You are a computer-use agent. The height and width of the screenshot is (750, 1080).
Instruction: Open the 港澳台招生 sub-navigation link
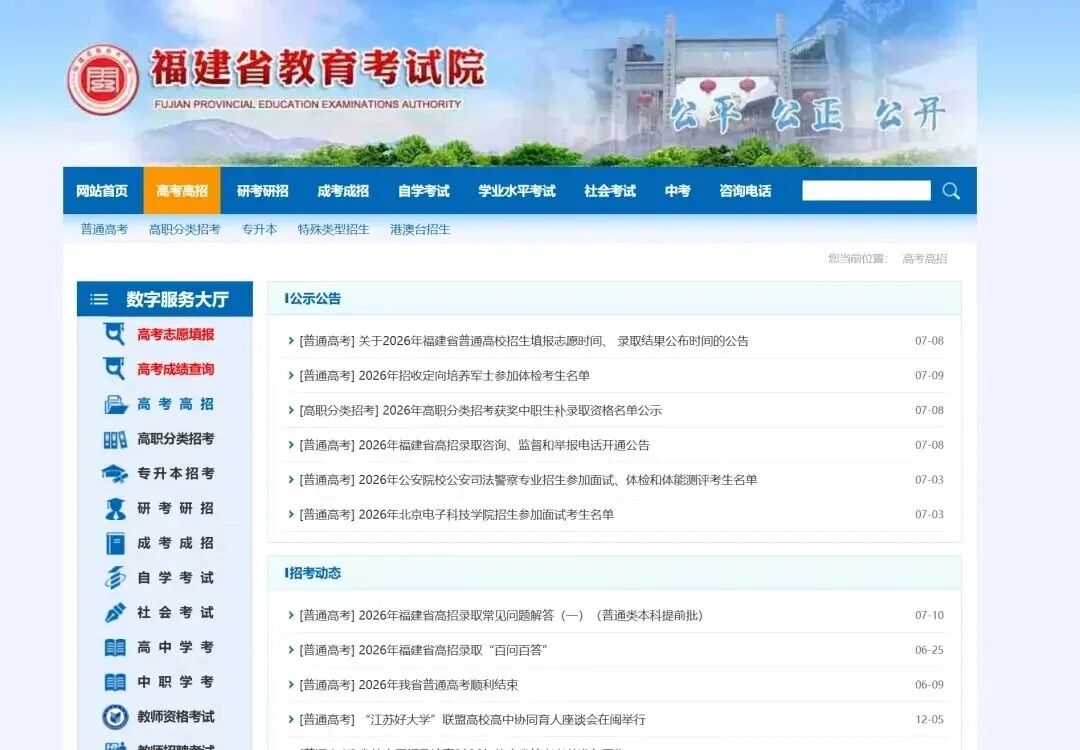(419, 229)
